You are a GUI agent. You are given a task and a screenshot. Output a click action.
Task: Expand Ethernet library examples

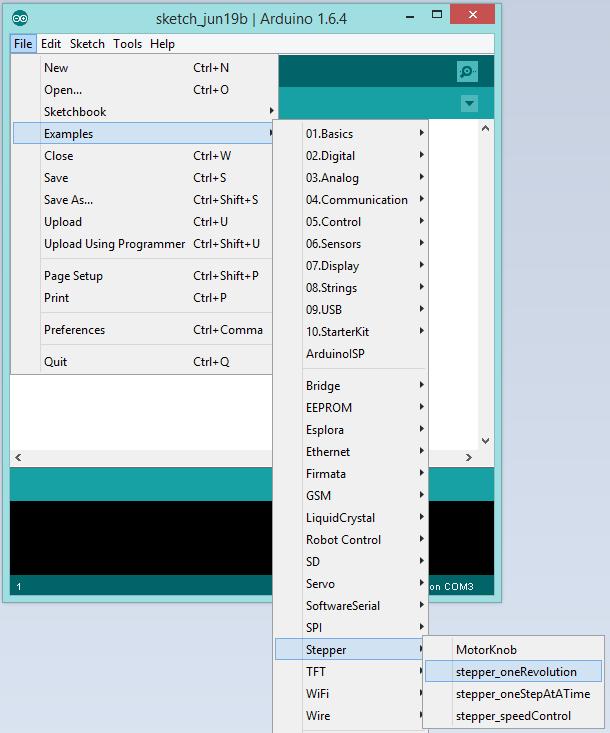351,452
